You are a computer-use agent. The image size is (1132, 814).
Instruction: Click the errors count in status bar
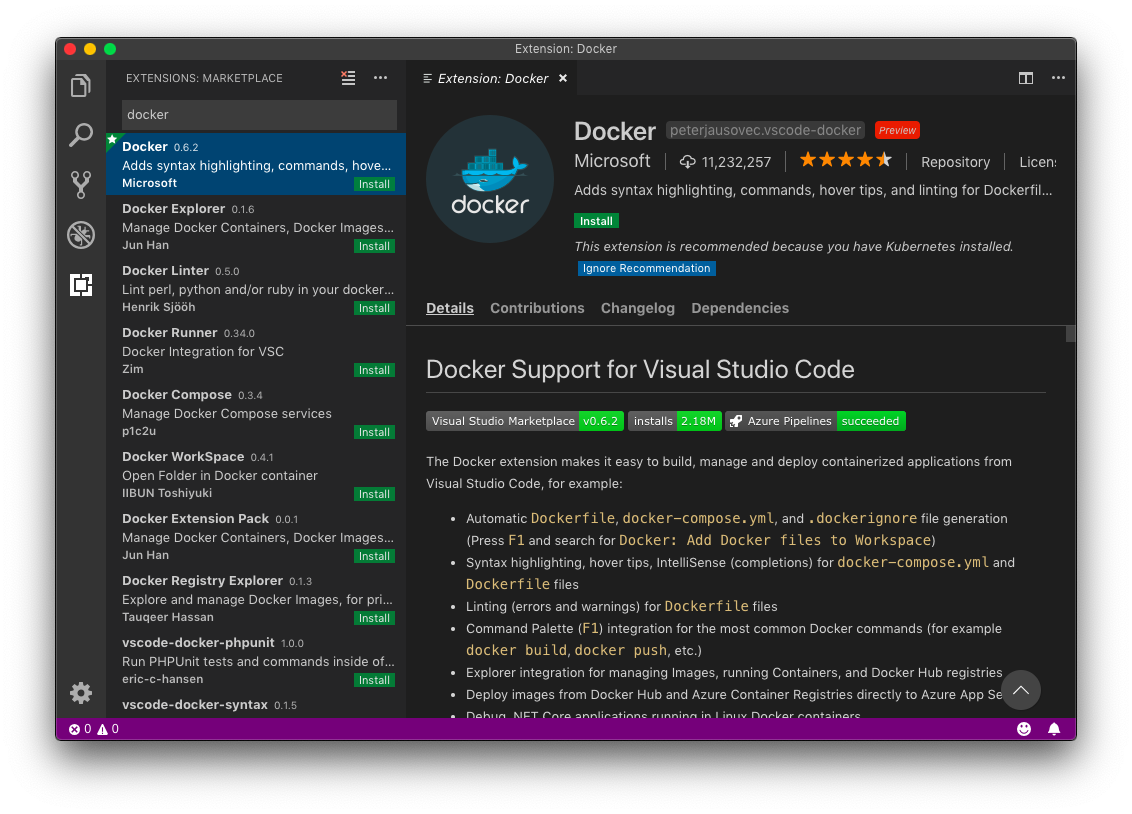tap(79, 729)
